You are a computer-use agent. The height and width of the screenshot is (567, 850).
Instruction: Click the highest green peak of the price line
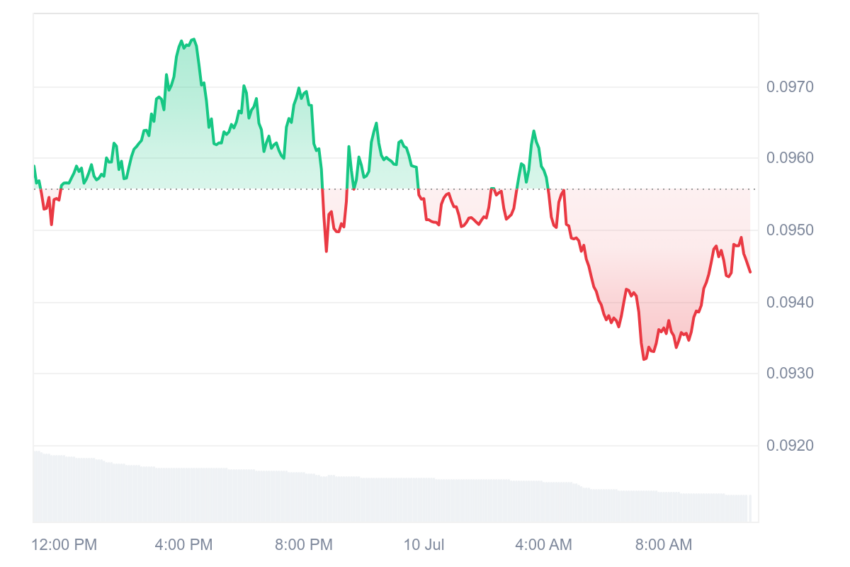[x=194, y=40]
